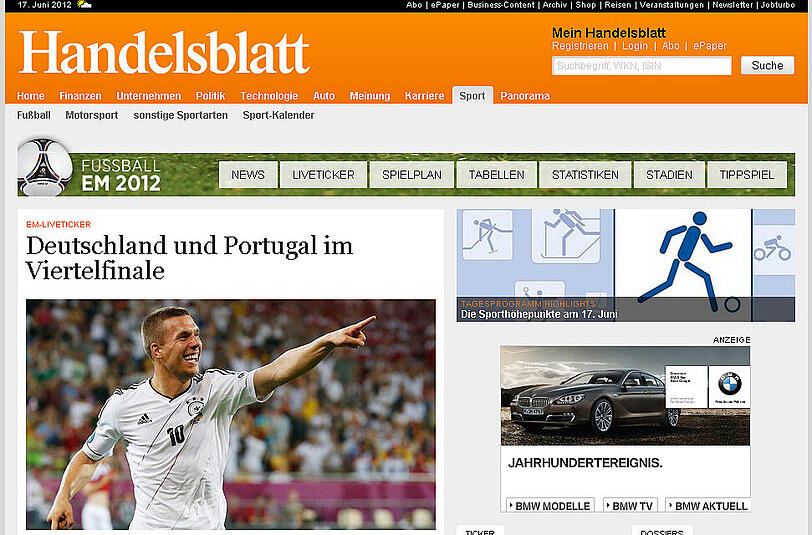Open the Newsletter link

733,5
